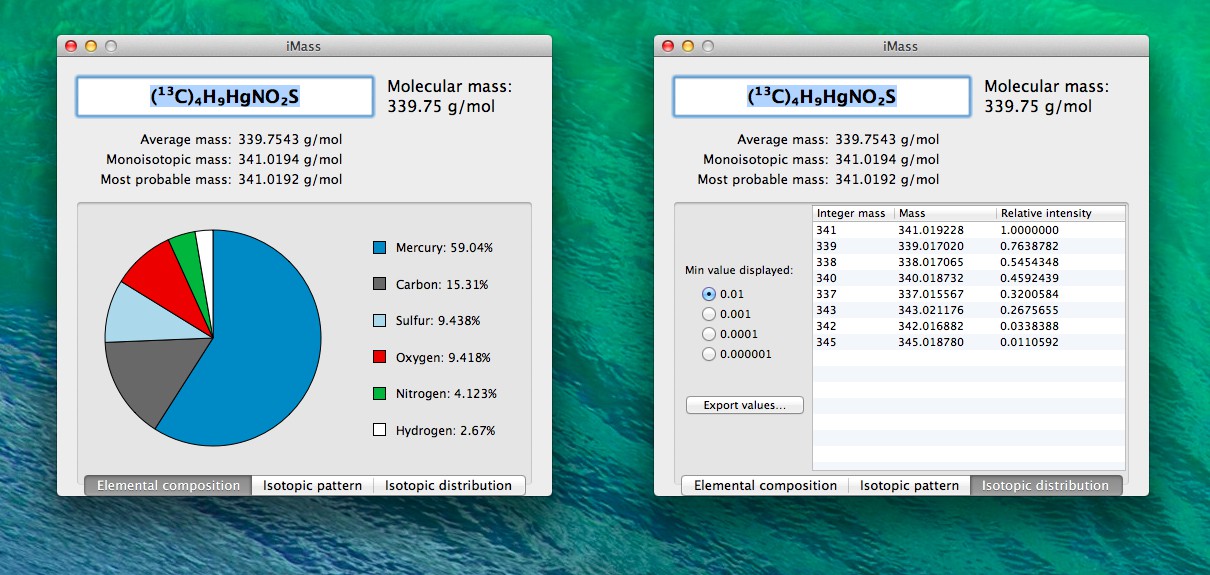
Task: Close the right iMass window
Action: (x=668, y=46)
